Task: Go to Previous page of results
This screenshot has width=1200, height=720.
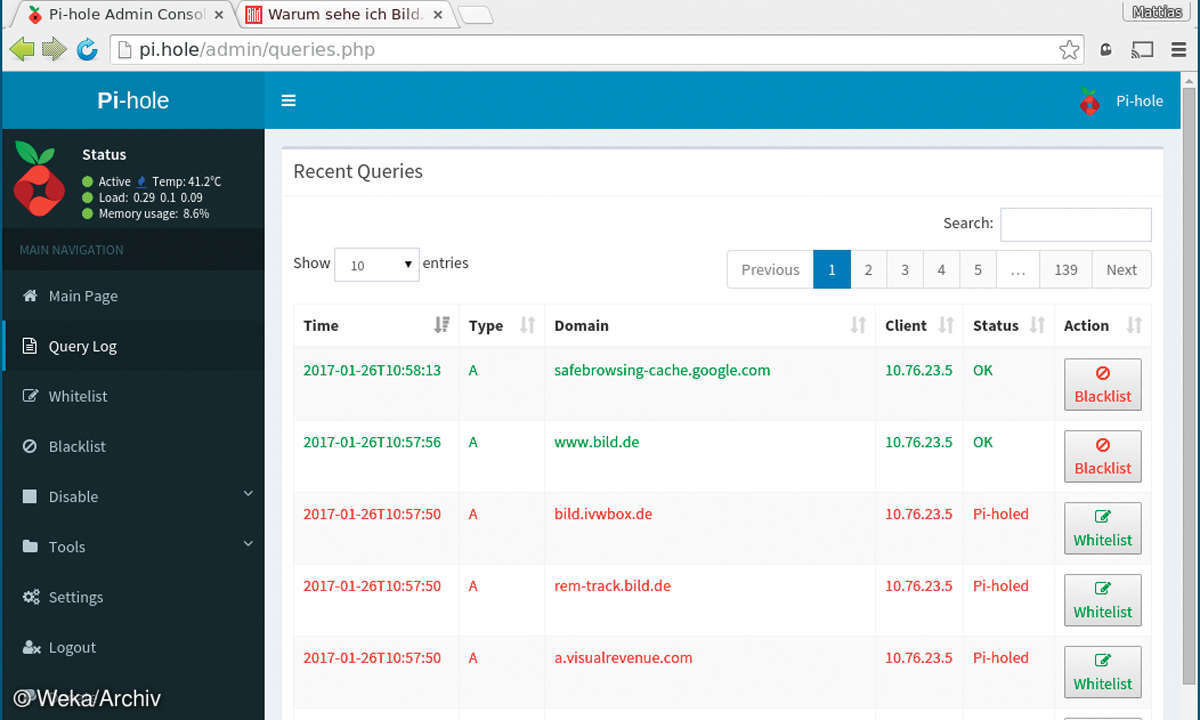Action: (770, 269)
